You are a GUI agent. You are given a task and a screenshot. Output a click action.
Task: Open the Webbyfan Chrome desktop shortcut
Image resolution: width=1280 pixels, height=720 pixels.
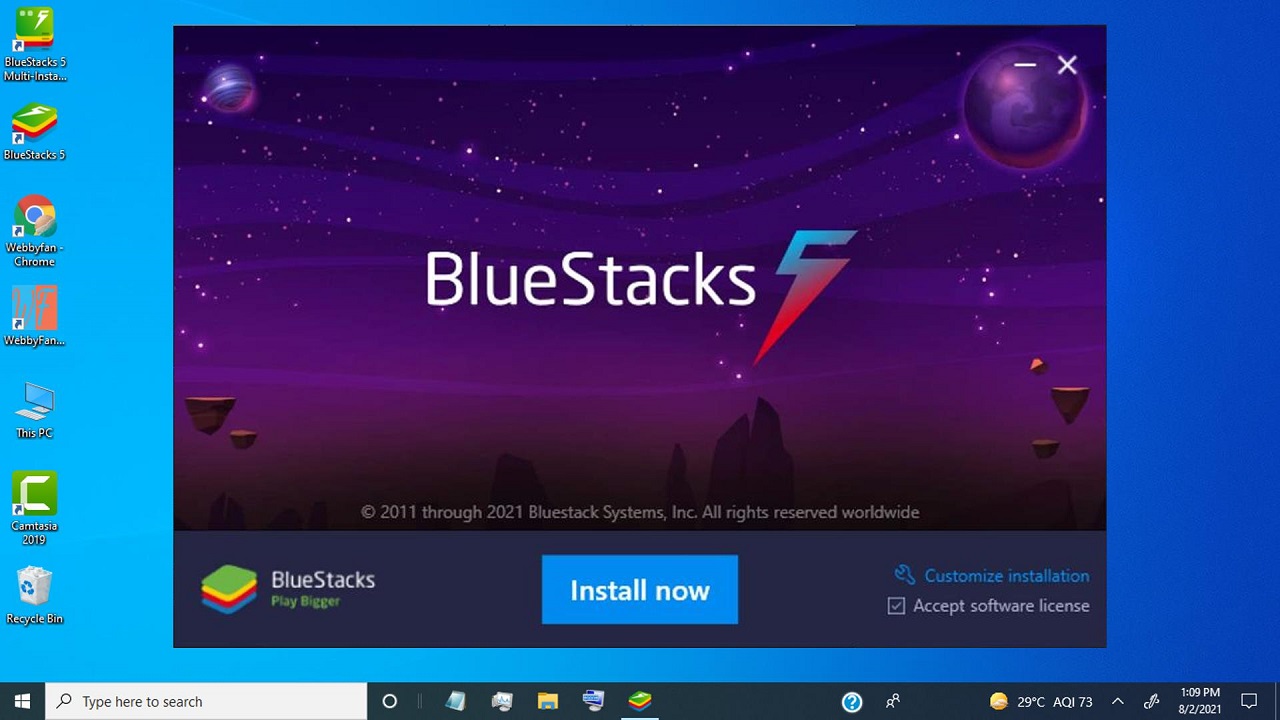35,232
